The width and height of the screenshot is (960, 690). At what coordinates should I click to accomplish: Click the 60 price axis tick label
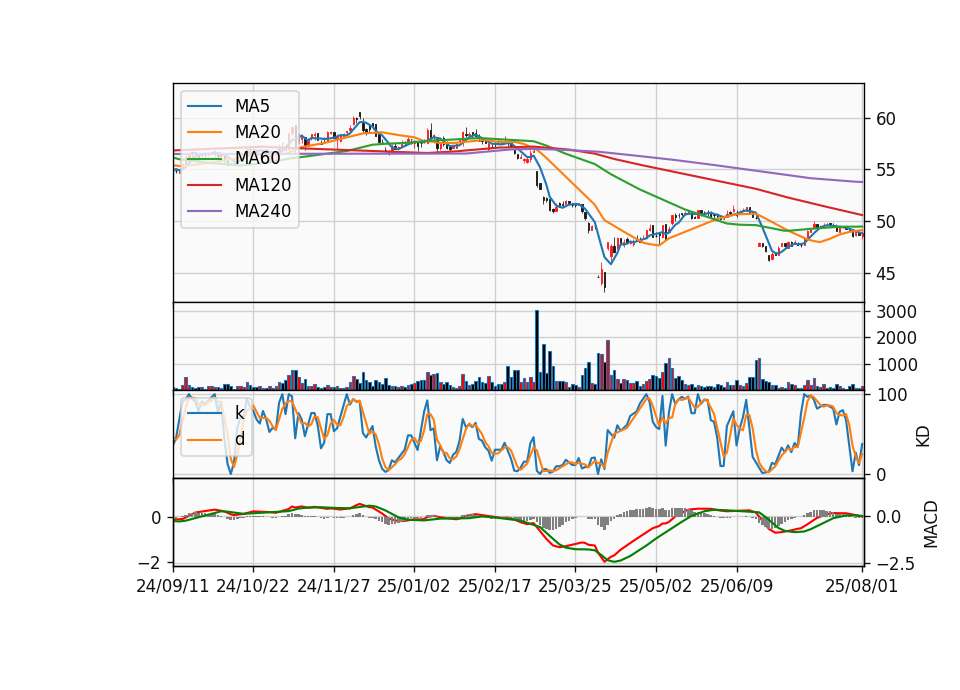click(x=886, y=119)
